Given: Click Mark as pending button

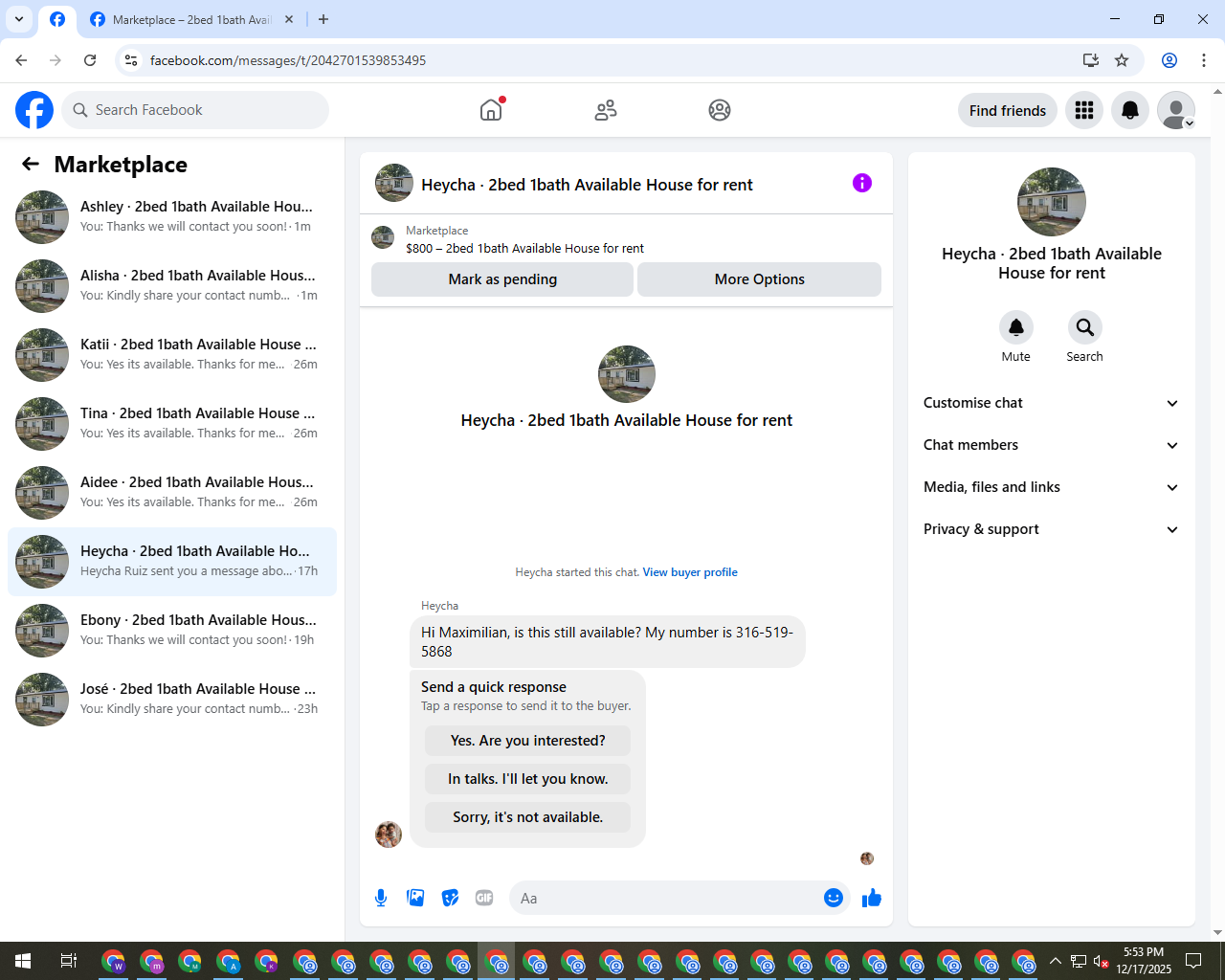Looking at the screenshot, I should tap(502, 279).
